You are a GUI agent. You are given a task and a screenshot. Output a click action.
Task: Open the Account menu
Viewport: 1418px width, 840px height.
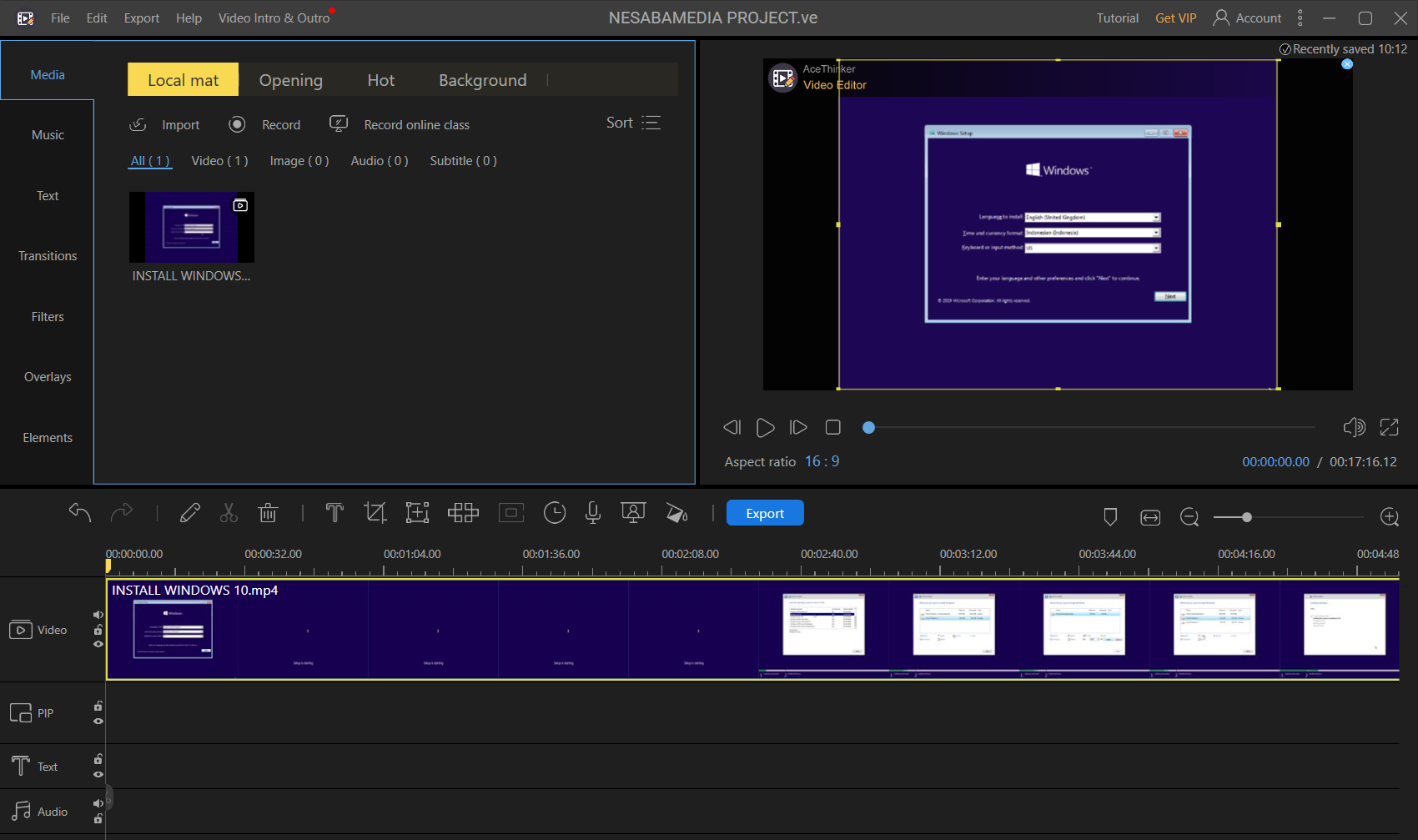1247,18
